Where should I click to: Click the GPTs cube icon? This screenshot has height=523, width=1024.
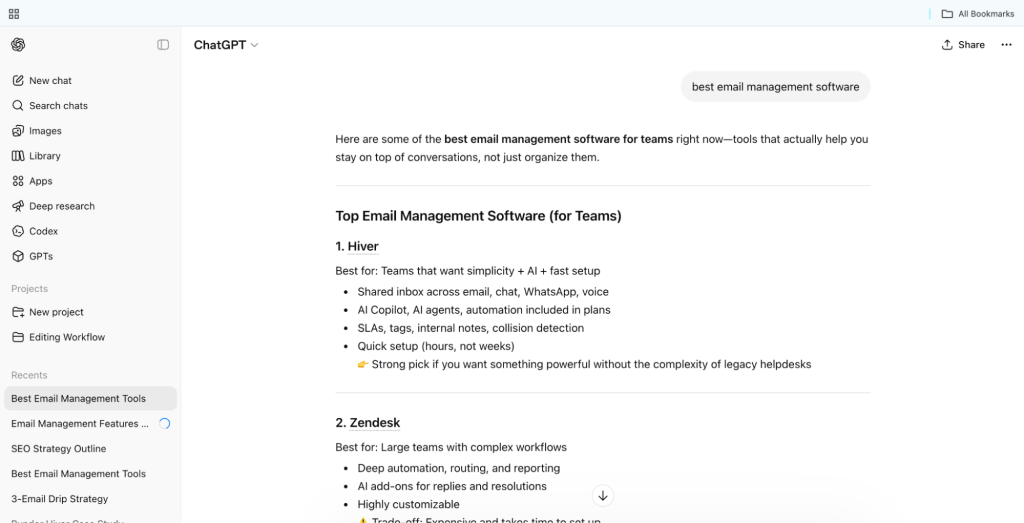18,256
